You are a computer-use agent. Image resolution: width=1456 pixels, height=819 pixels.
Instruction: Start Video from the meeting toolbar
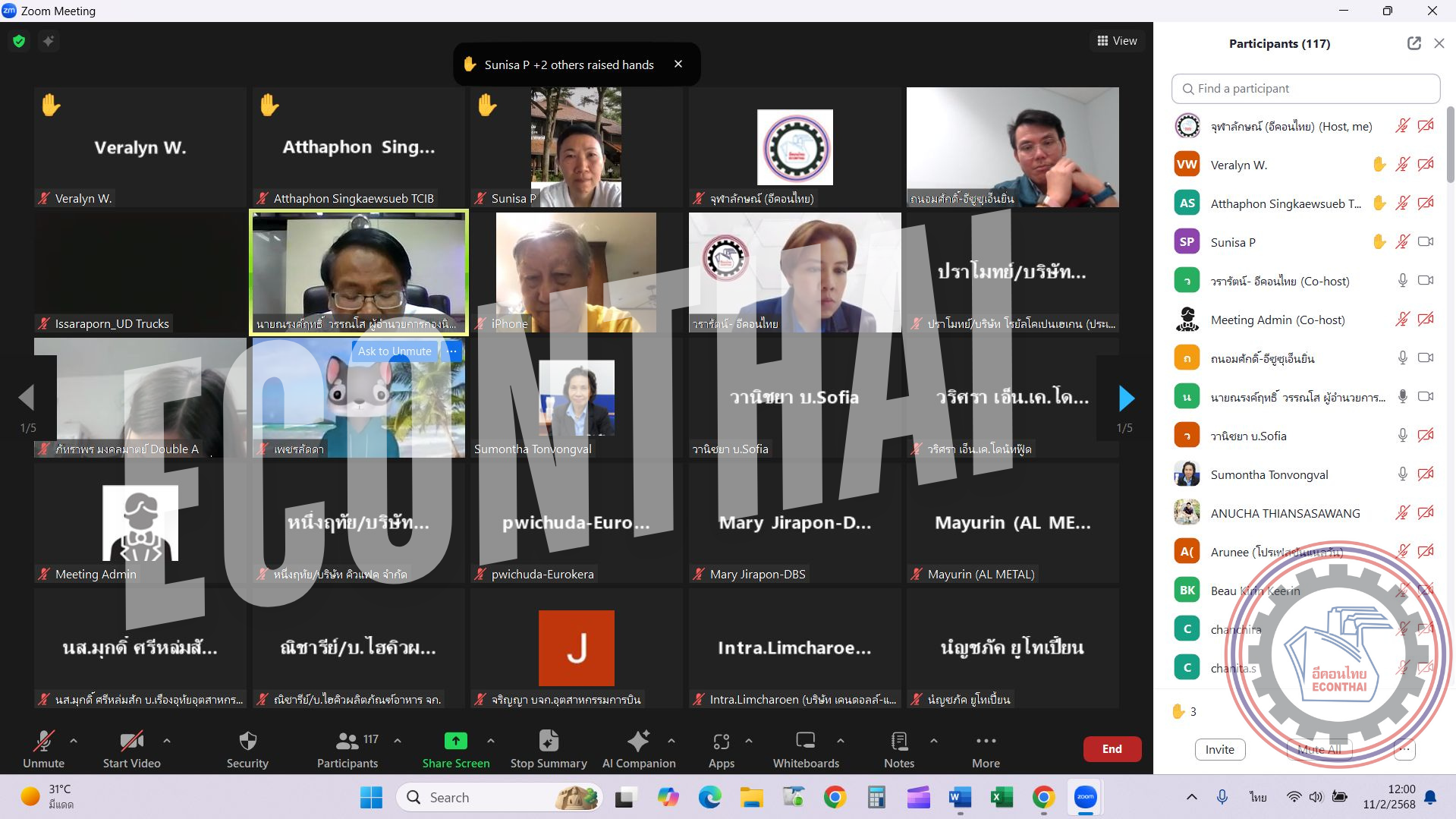131,742
